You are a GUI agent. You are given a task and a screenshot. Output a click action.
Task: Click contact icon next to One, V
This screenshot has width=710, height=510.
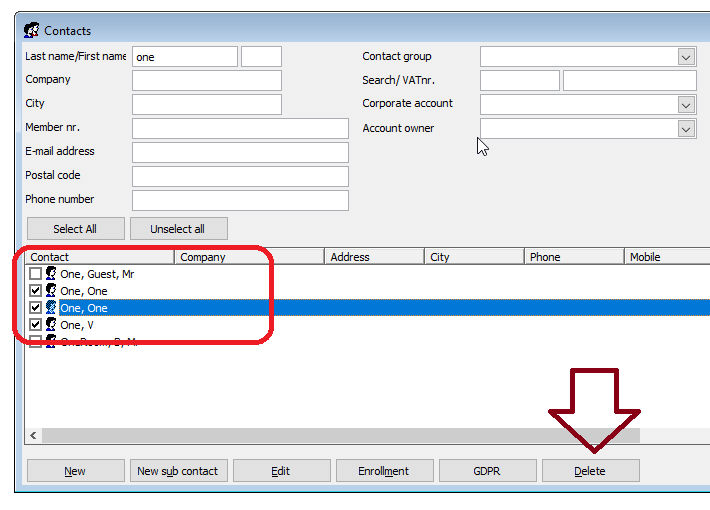pos(51,325)
